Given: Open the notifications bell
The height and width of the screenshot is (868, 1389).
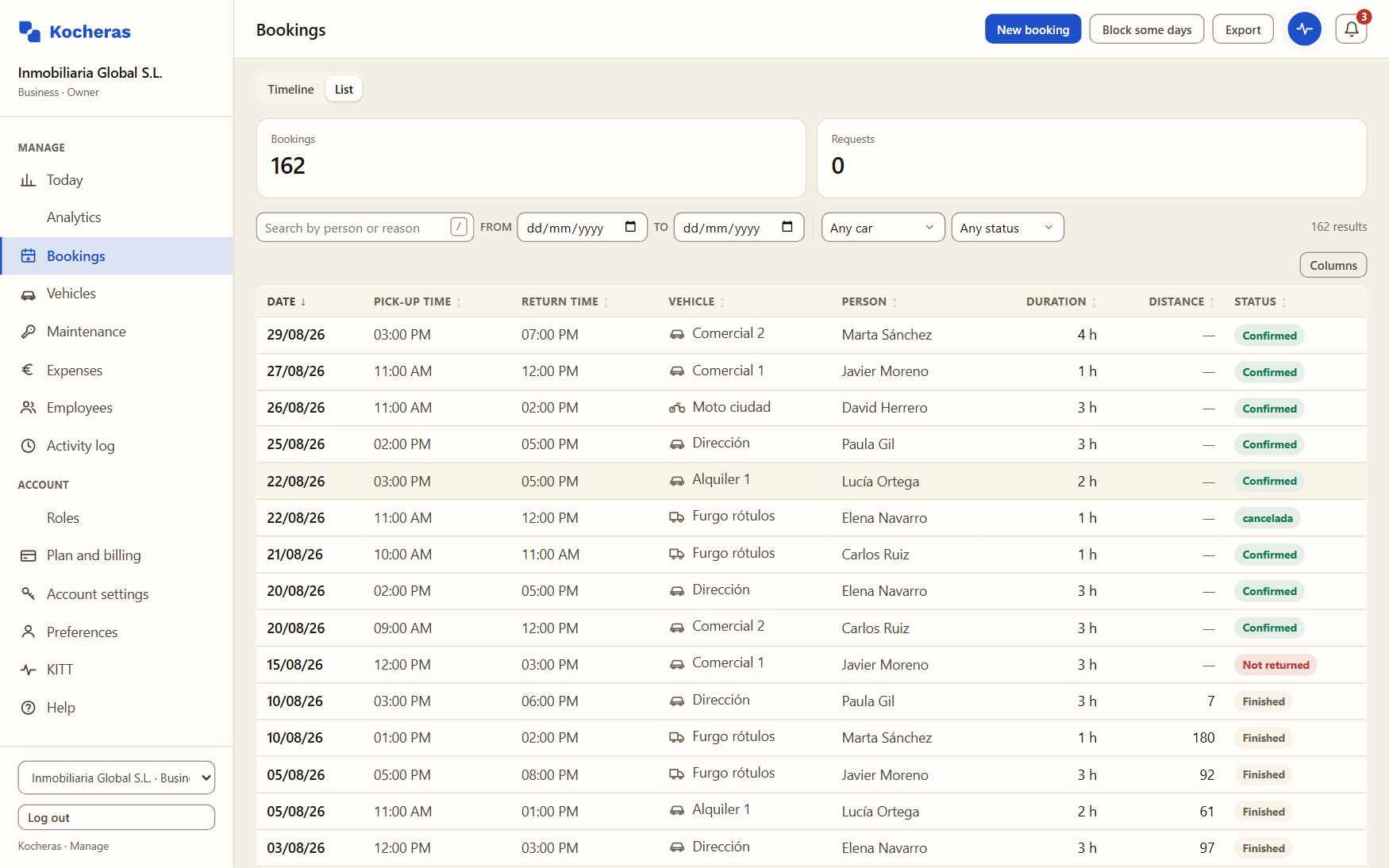Looking at the screenshot, I should pyautogui.click(x=1351, y=29).
